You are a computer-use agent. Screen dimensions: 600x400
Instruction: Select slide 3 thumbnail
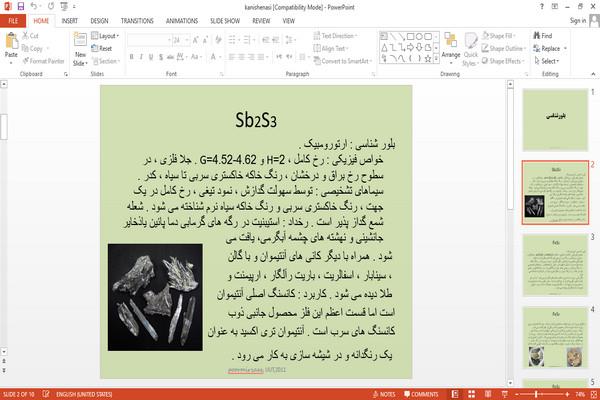coord(555,265)
